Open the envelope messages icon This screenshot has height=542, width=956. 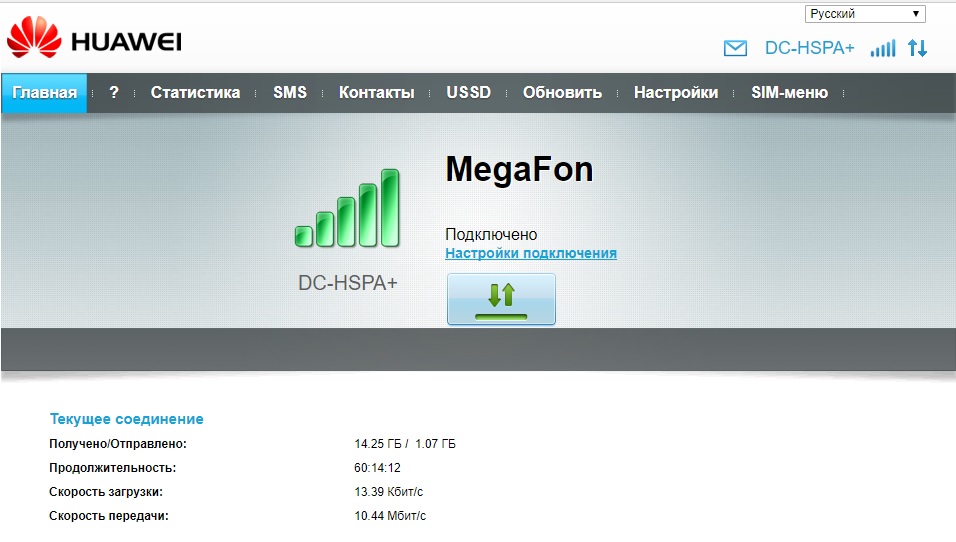pyautogui.click(x=735, y=48)
